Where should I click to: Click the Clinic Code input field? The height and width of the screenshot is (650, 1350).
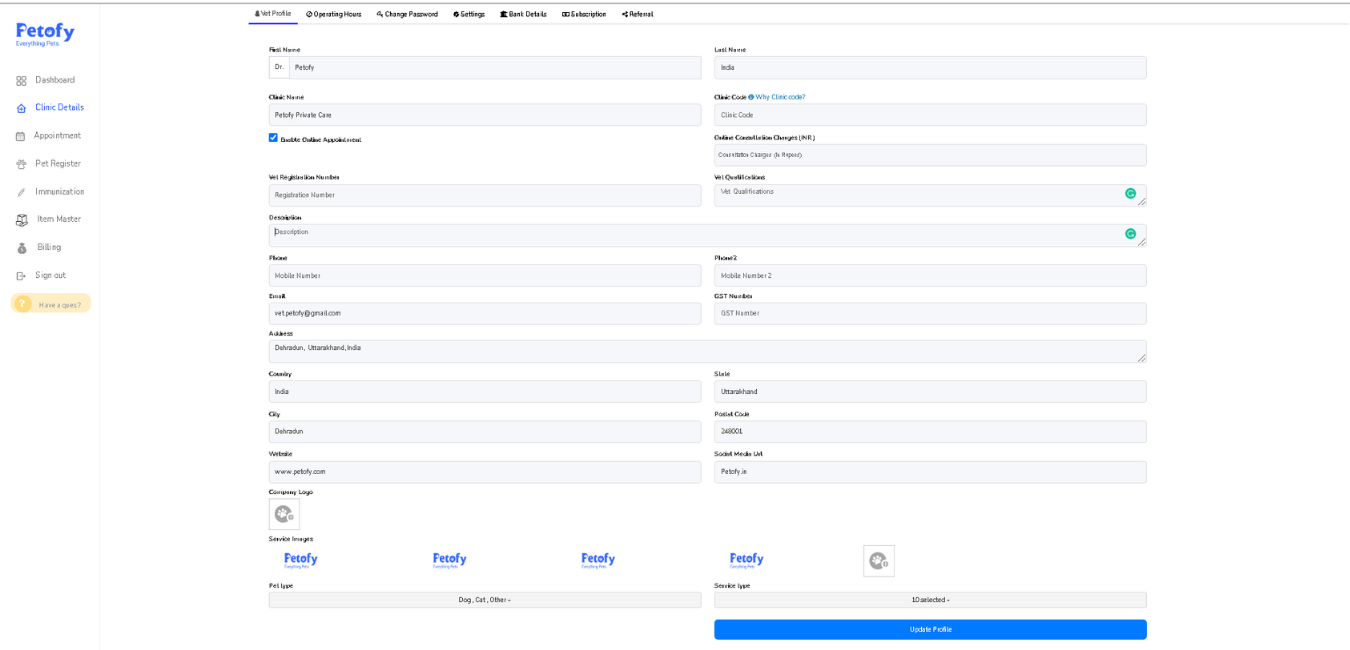coord(930,115)
